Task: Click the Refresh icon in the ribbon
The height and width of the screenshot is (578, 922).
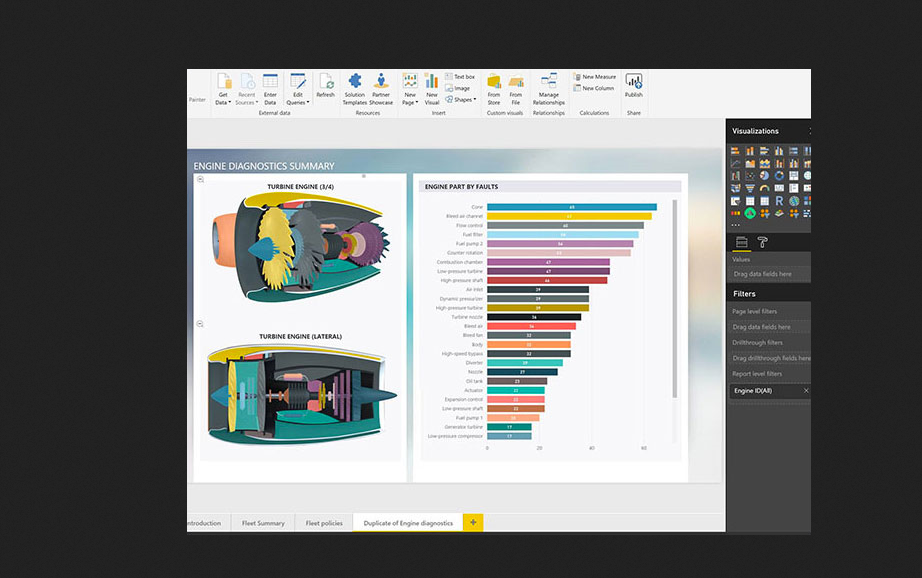Action: (x=326, y=83)
